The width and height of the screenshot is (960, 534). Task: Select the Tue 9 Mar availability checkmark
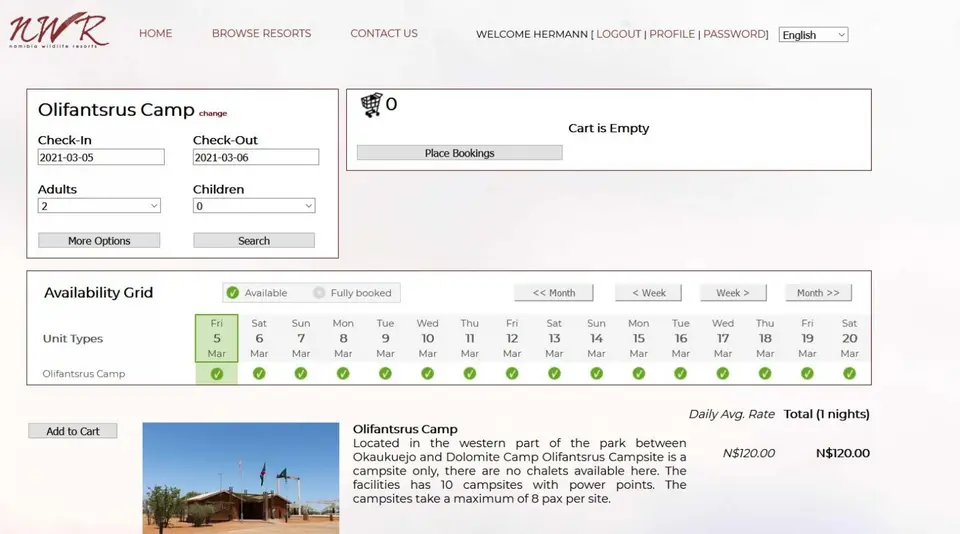pos(385,373)
